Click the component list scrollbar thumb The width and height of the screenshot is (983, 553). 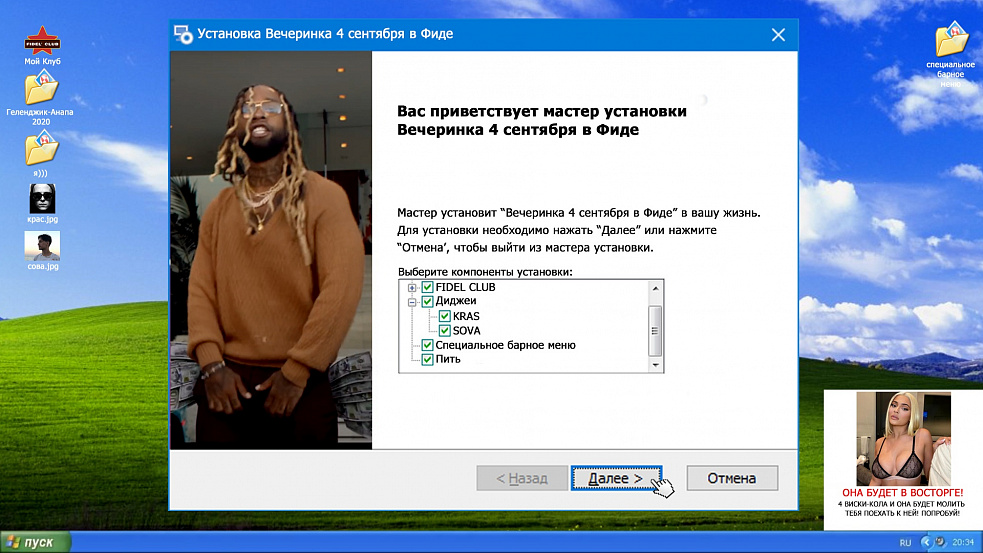[655, 330]
